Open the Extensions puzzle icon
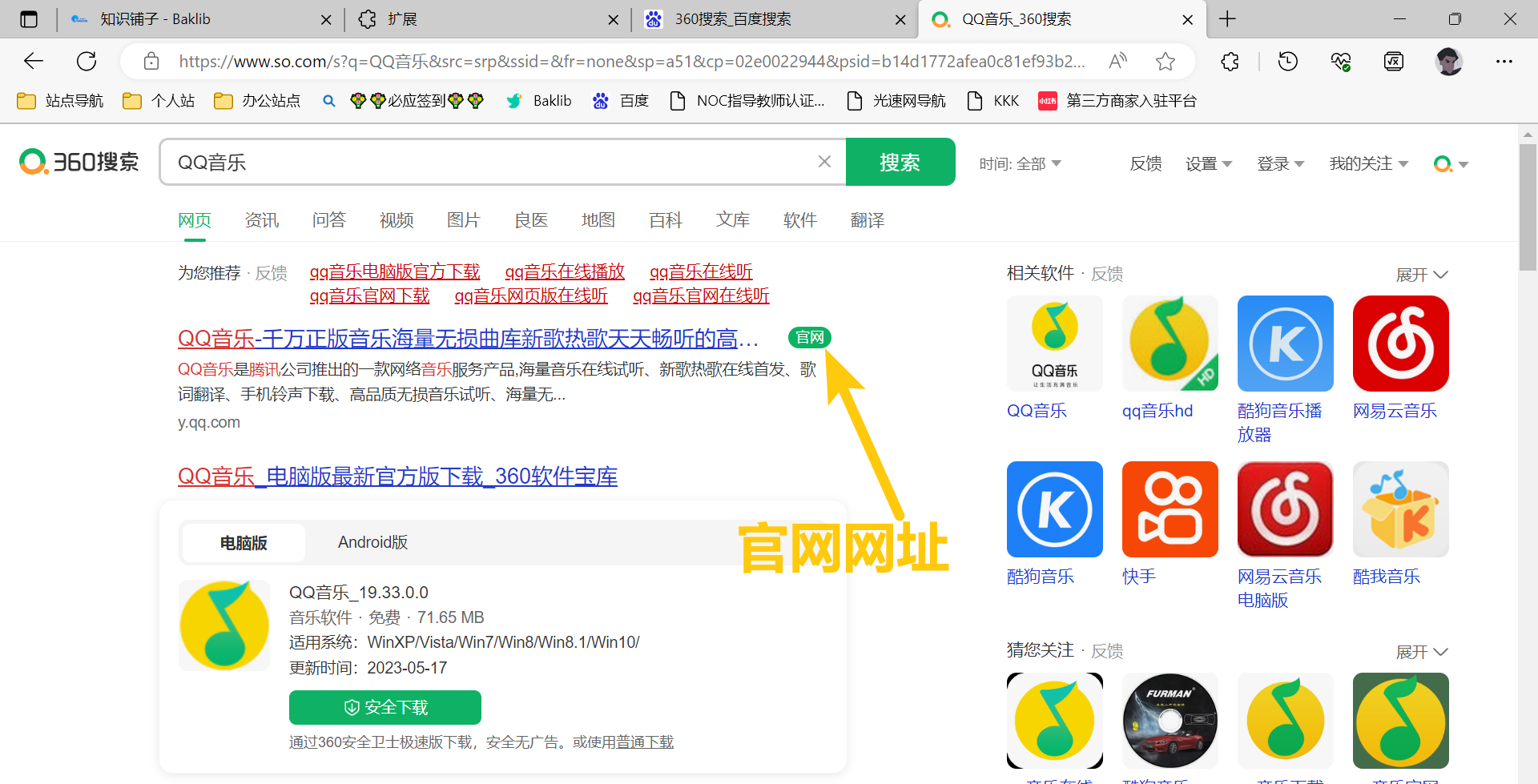 pos(1230,61)
